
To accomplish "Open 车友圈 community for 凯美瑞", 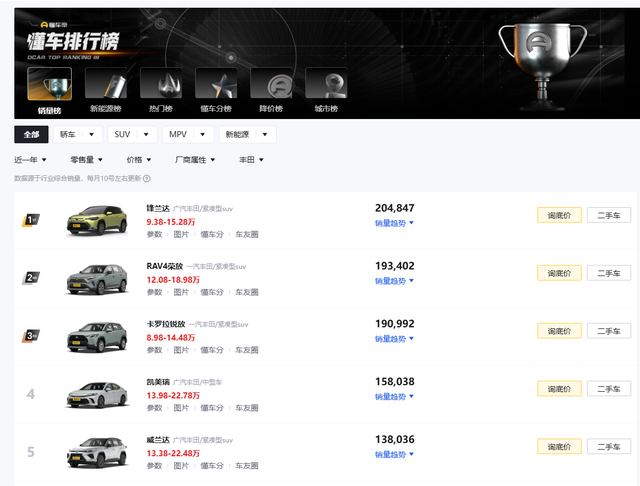I will tap(247, 408).
